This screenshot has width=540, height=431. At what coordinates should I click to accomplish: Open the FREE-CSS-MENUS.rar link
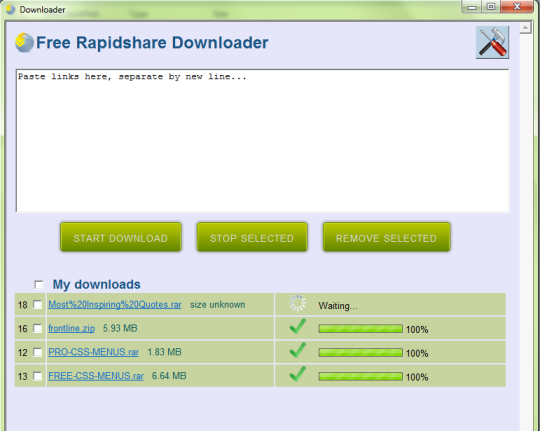96,376
